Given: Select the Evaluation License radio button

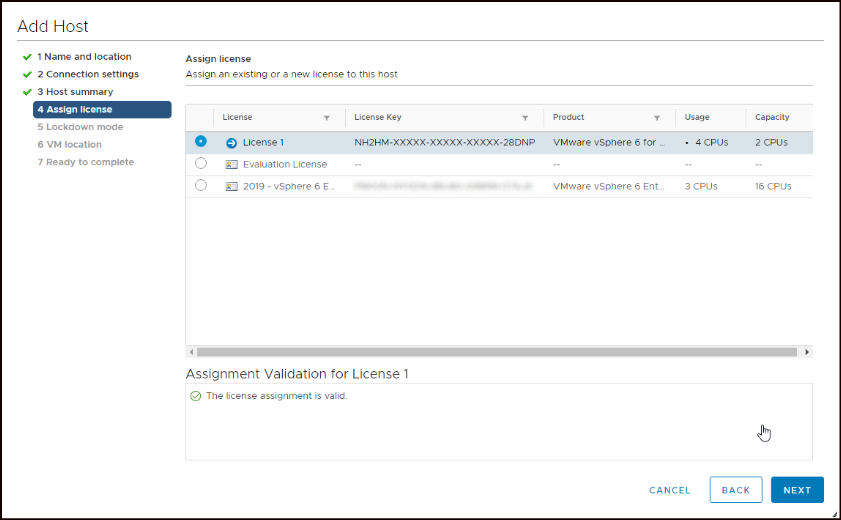Looking at the screenshot, I should (x=201, y=163).
